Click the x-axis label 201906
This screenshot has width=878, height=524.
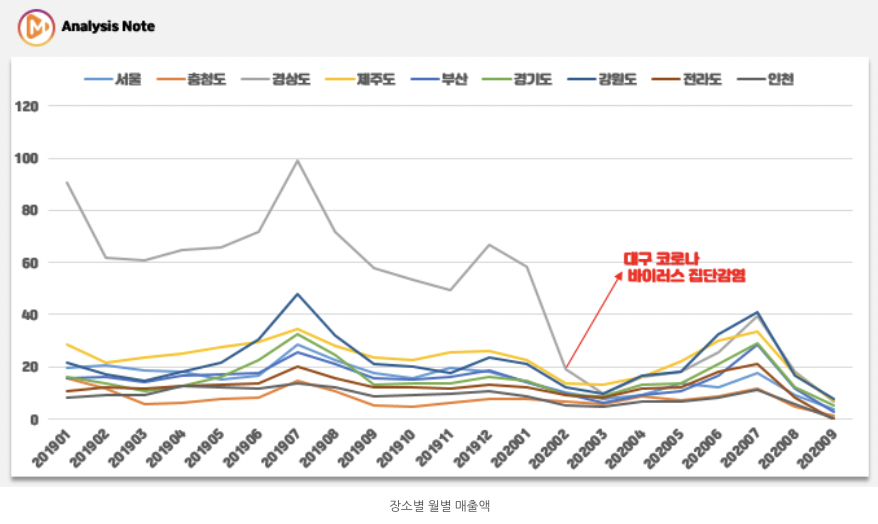(x=244, y=448)
